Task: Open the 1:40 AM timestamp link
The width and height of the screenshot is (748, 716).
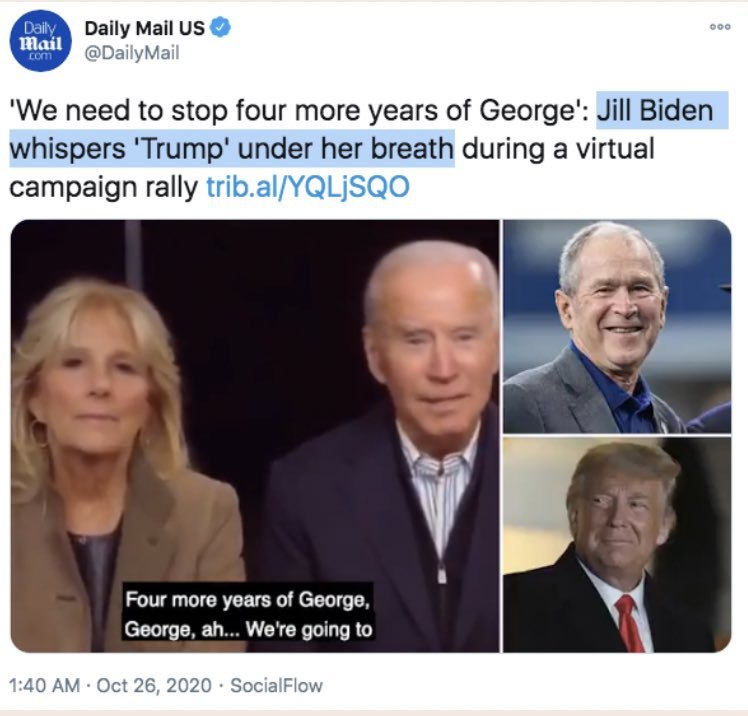Action: [x=44, y=685]
